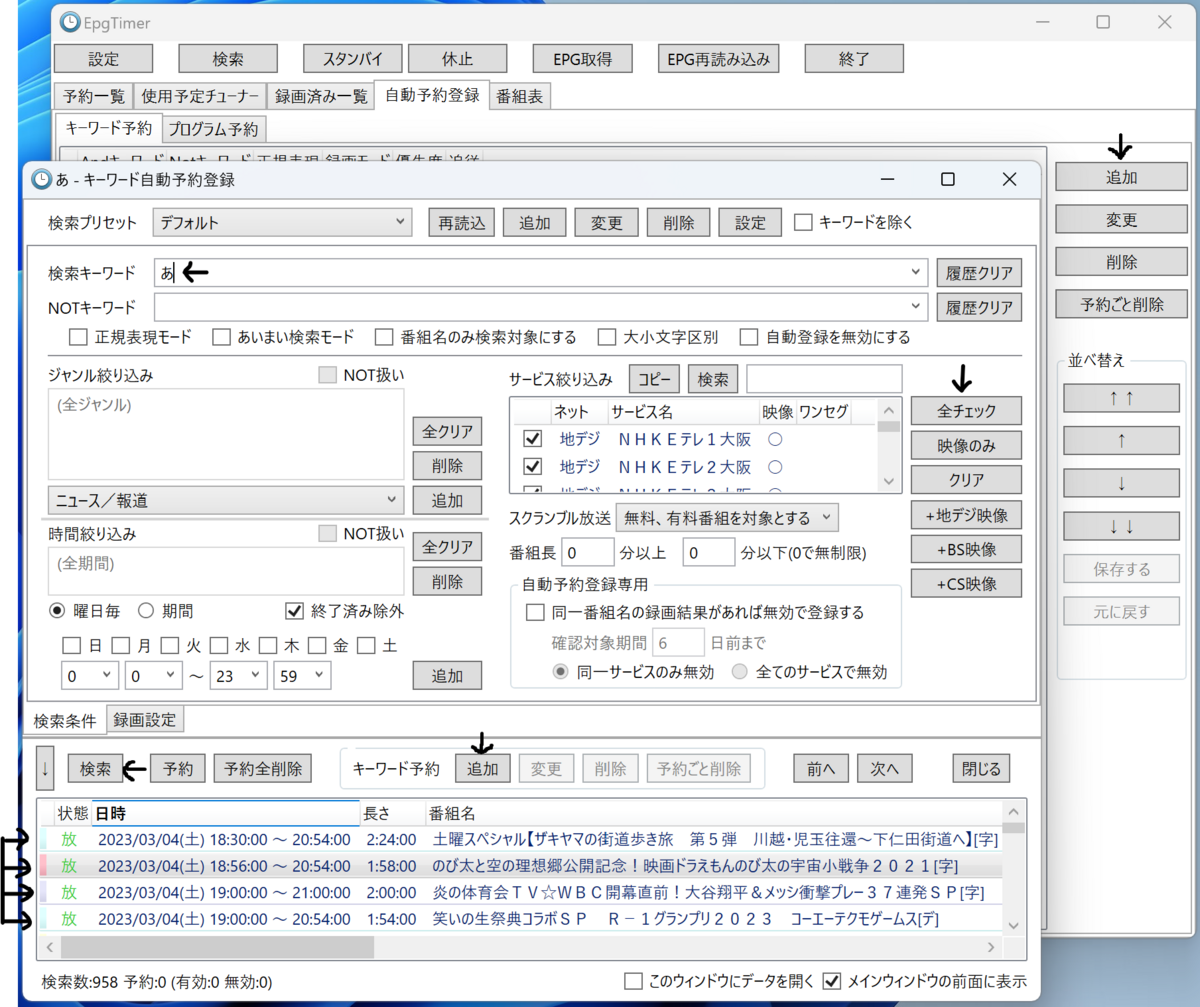Click the ↓↓ move-to-bottom sort icon
Screen dimensions: 1200x1007
tap(1120, 526)
